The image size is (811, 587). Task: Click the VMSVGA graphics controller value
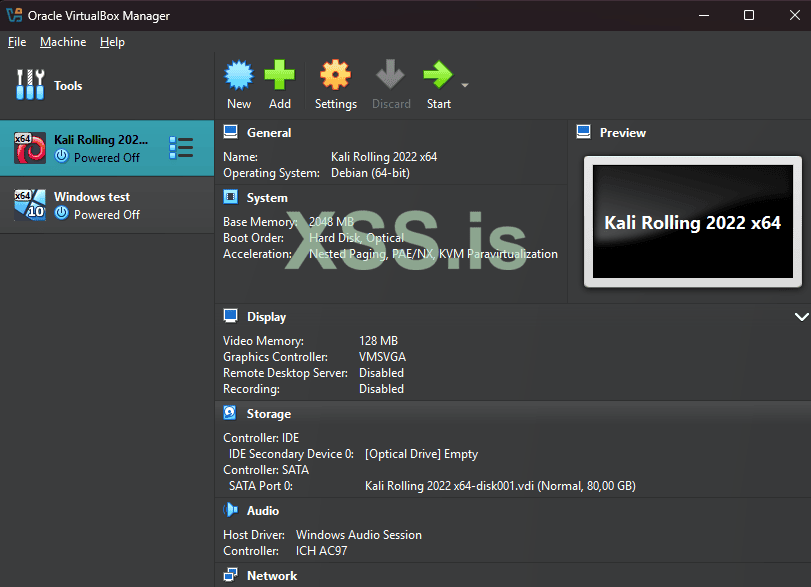(x=382, y=357)
